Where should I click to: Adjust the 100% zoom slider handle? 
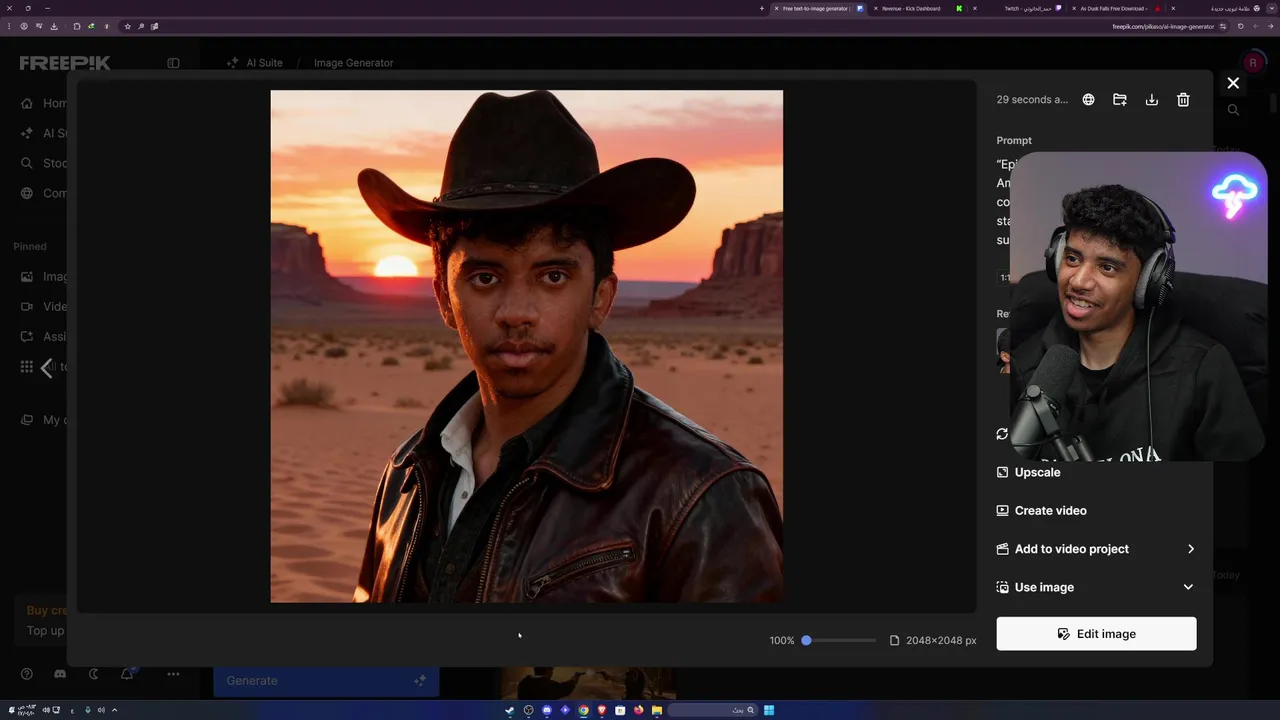pos(806,640)
